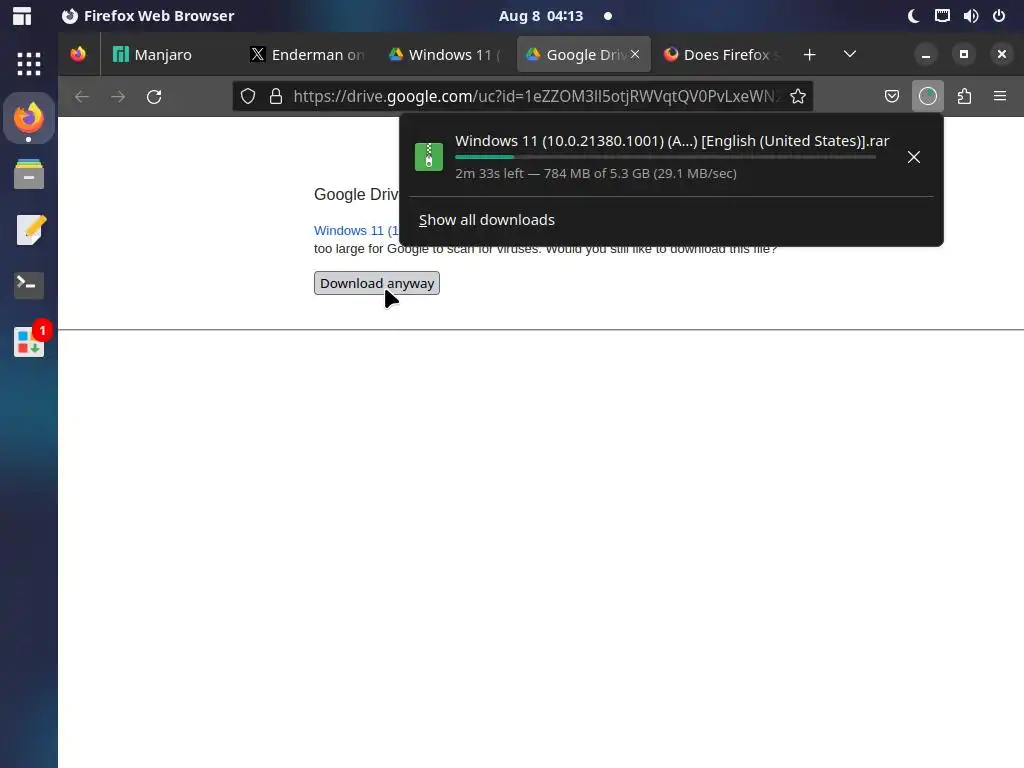Open the Firefox View pinned tab icon
The height and width of the screenshot is (768, 1024).
[78, 54]
